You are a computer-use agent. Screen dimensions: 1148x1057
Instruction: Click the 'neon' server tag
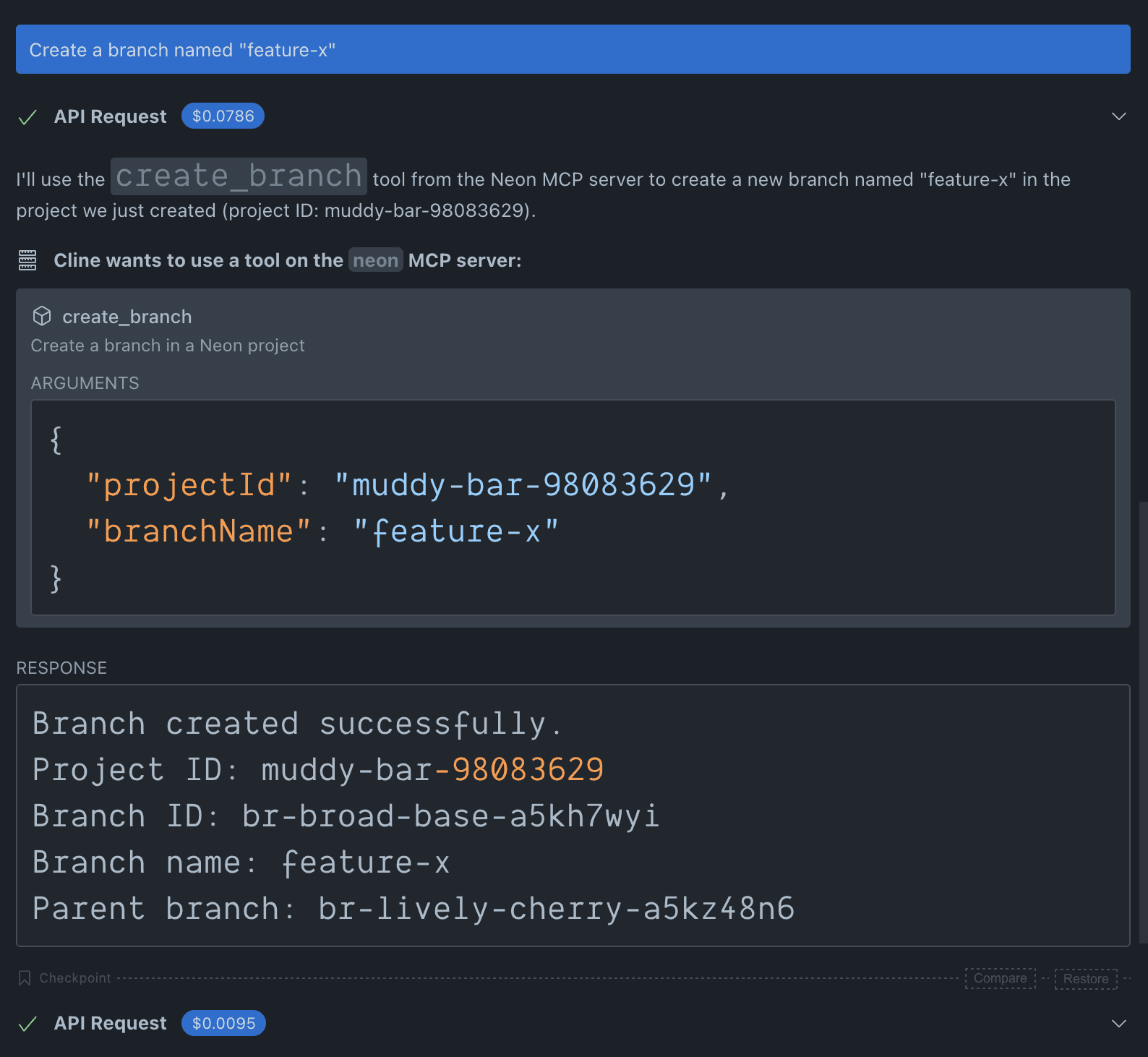tap(375, 260)
